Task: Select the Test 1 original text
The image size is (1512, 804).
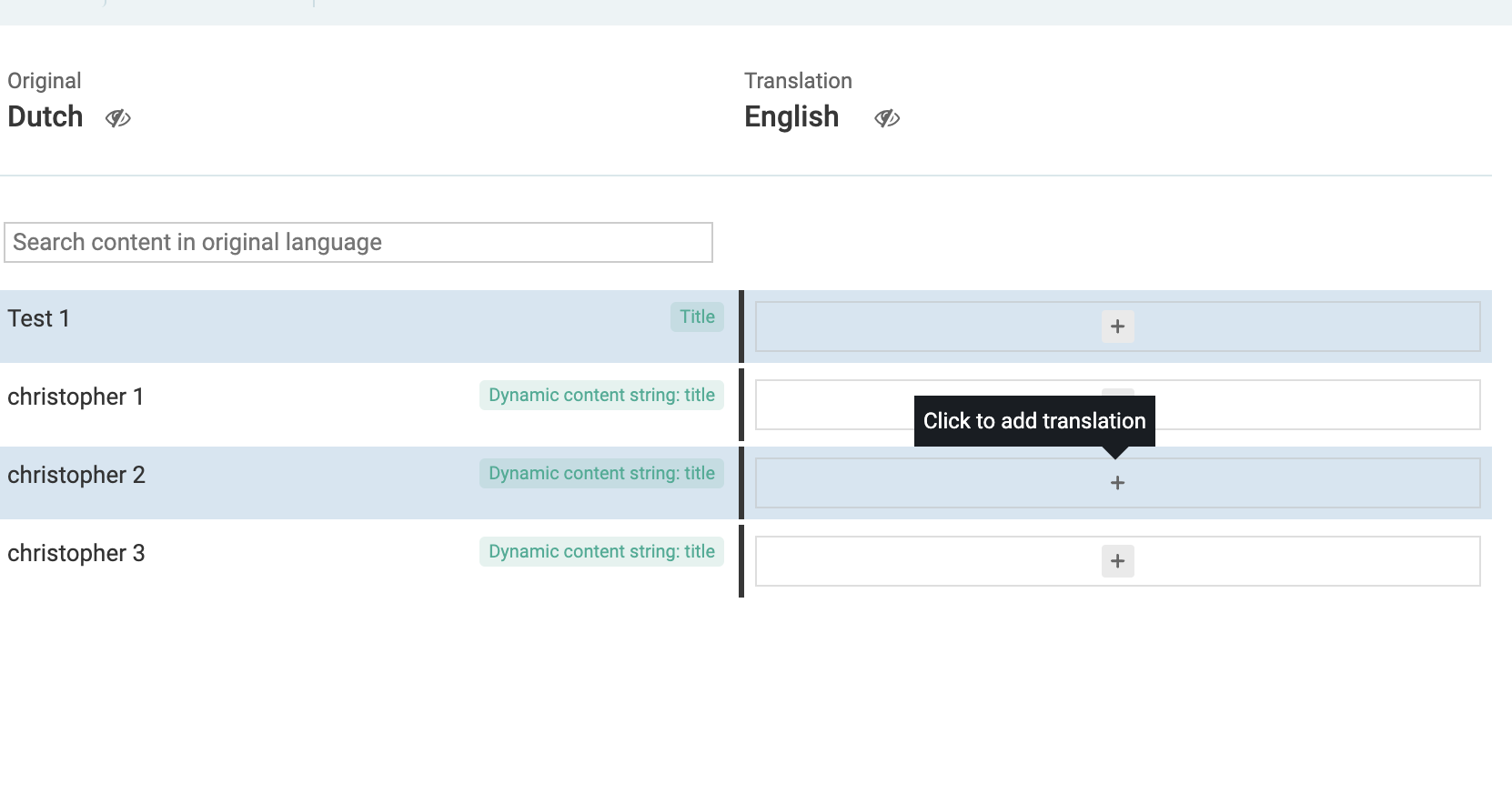Action: 38,318
